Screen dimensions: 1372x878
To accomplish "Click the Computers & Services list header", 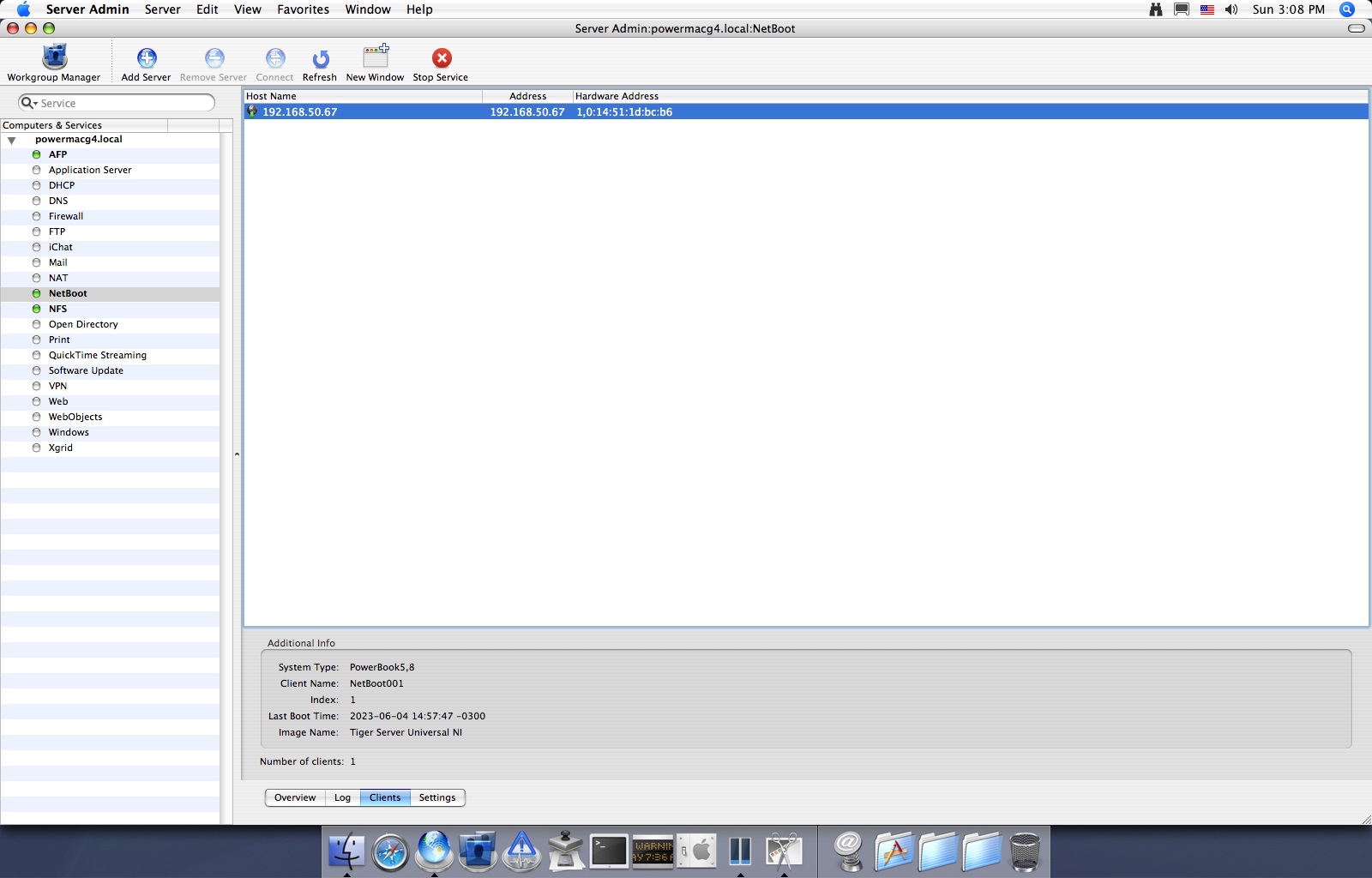I will click(84, 125).
